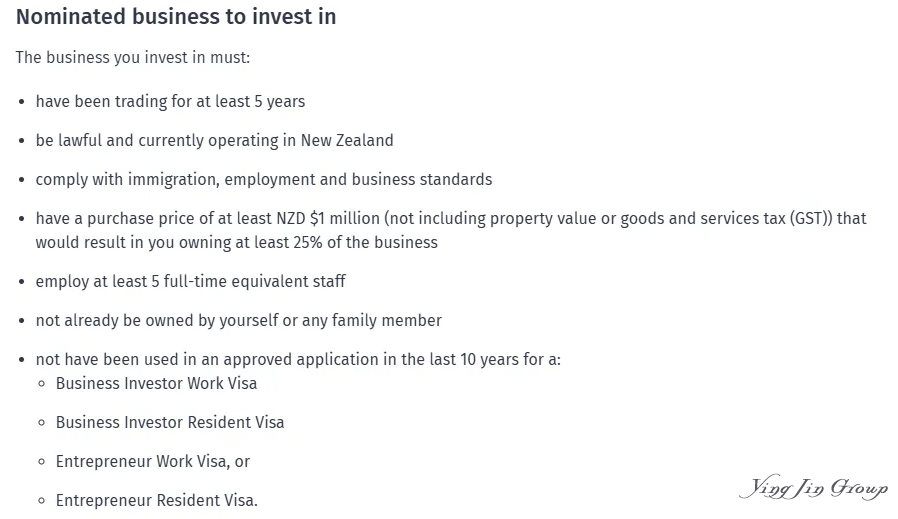
Task: Click the "owning at least 25% of the business" line
Action: 300,242
